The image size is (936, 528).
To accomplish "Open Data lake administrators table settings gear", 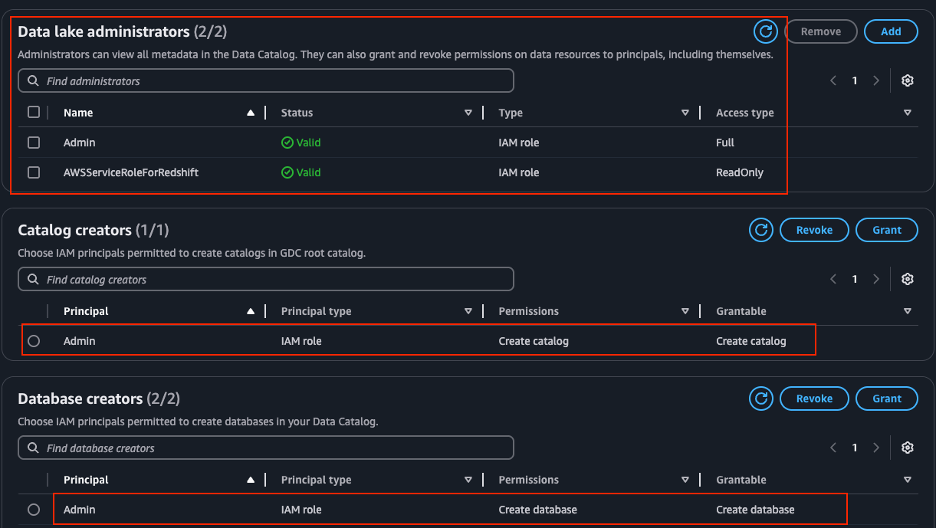I will click(x=907, y=81).
